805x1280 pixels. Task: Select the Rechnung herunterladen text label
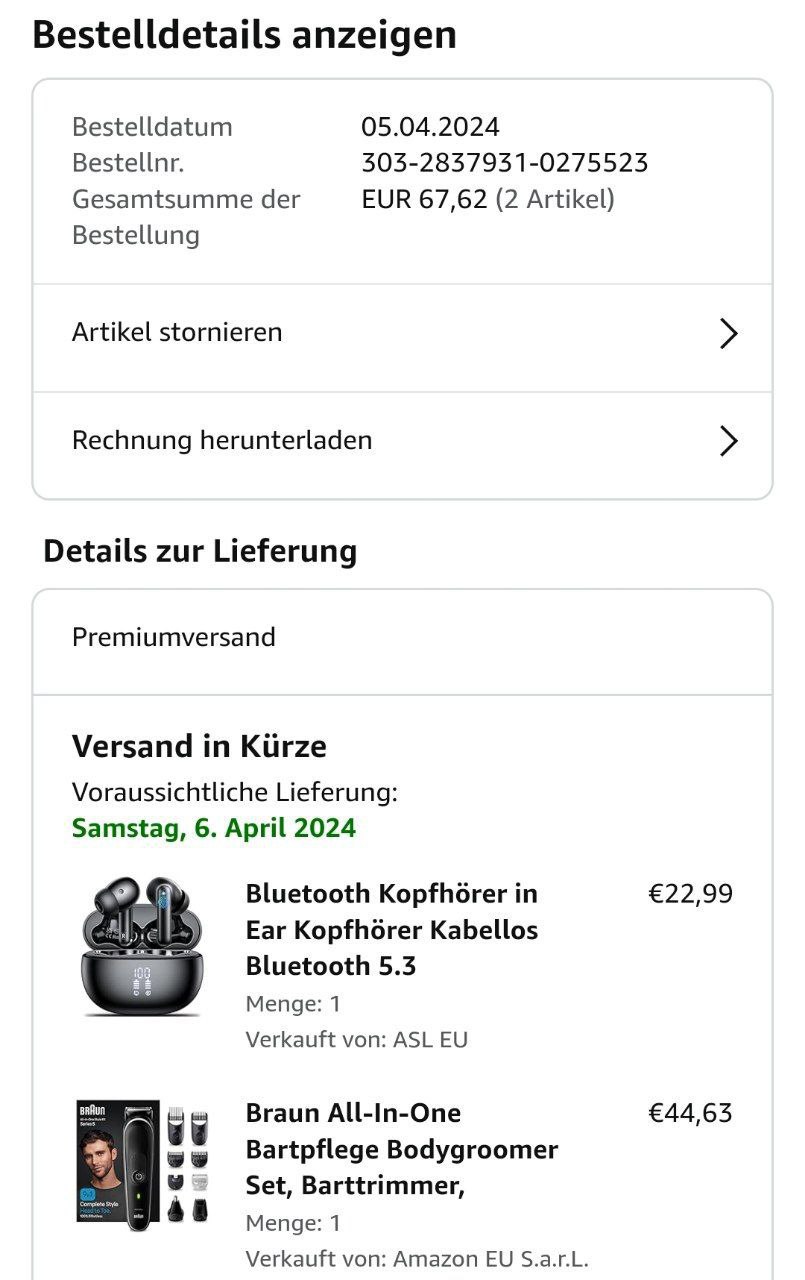click(222, 440)
